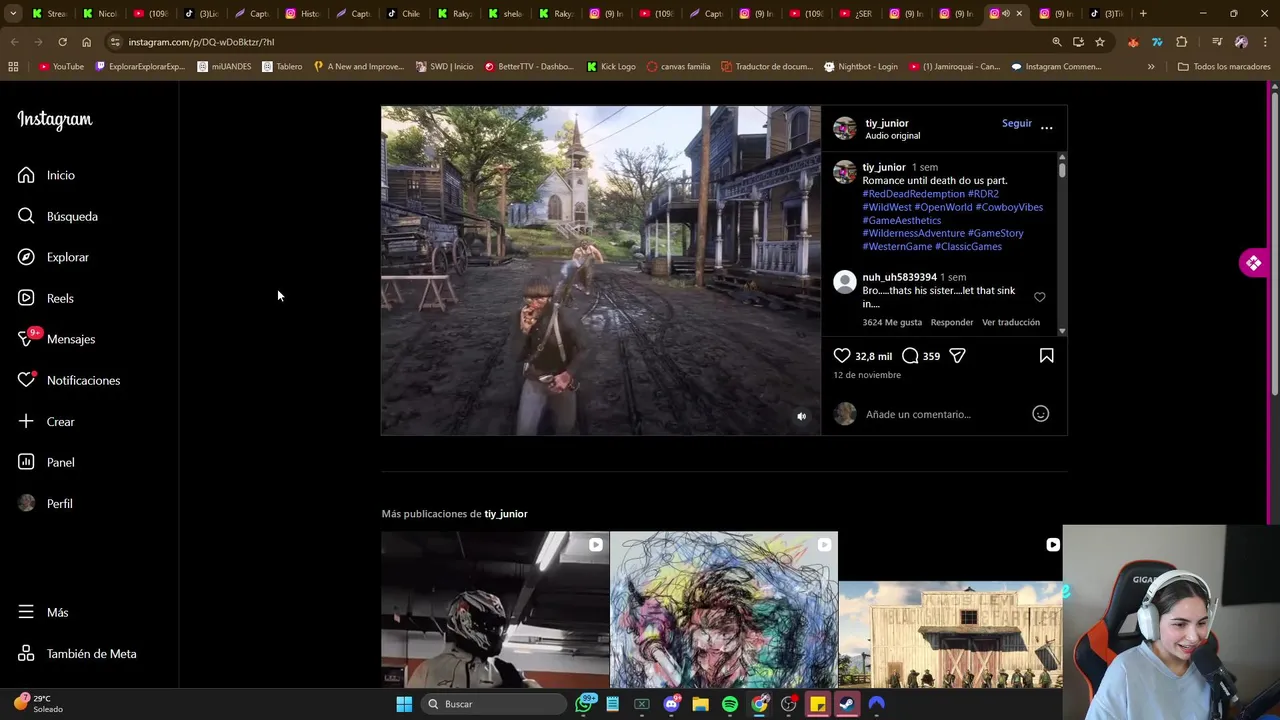Click hashtag #WesternGame
Viewport: 1280px width, 720px height.
pos(897,246)
